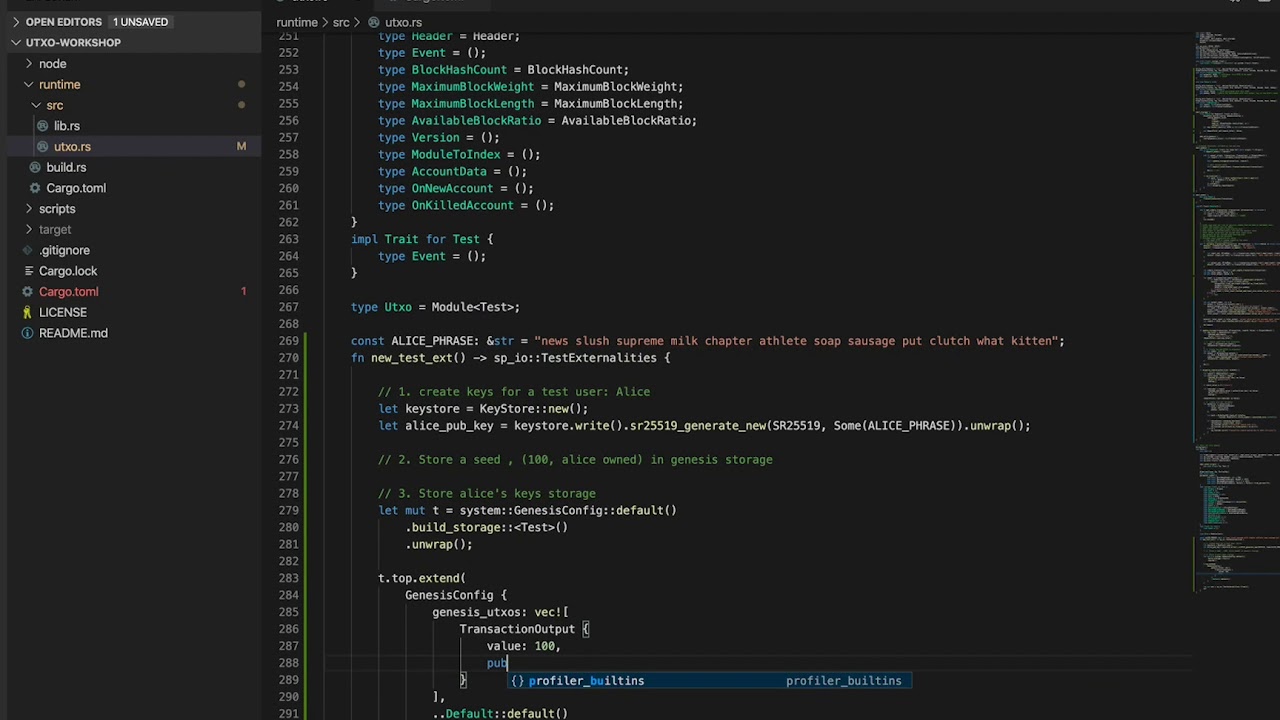Click the license ribbon icon beside LICENSE
Screen dimensions: 1280x720
29,313
